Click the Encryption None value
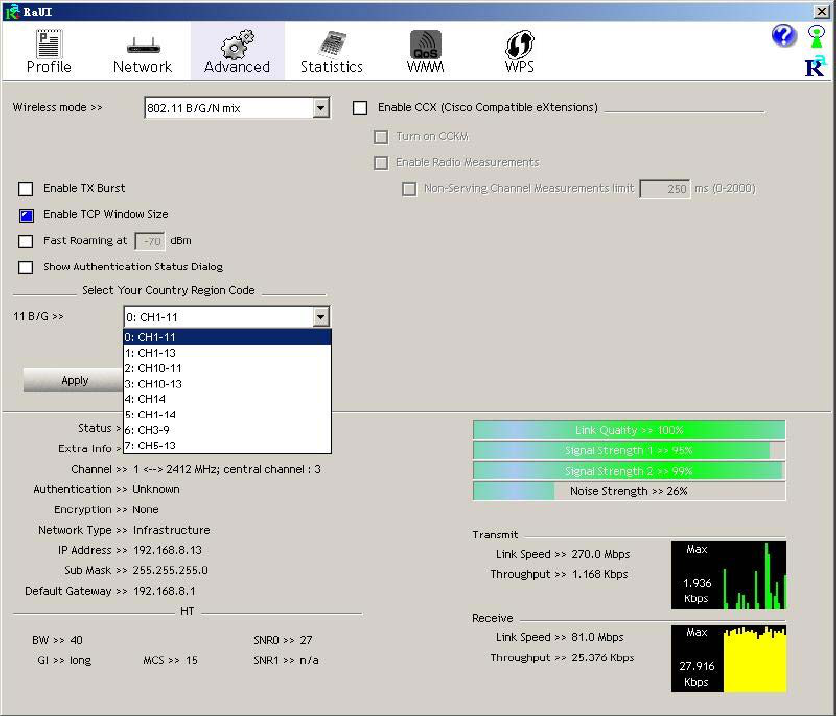The image size is (836, 716). tap(146, 510)
